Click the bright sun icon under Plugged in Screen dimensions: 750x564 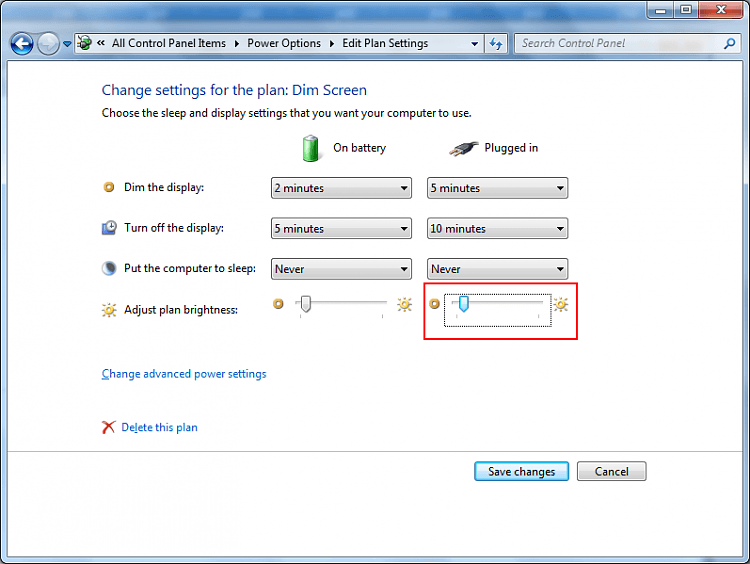pyautogui.click(x=561, y=304)
